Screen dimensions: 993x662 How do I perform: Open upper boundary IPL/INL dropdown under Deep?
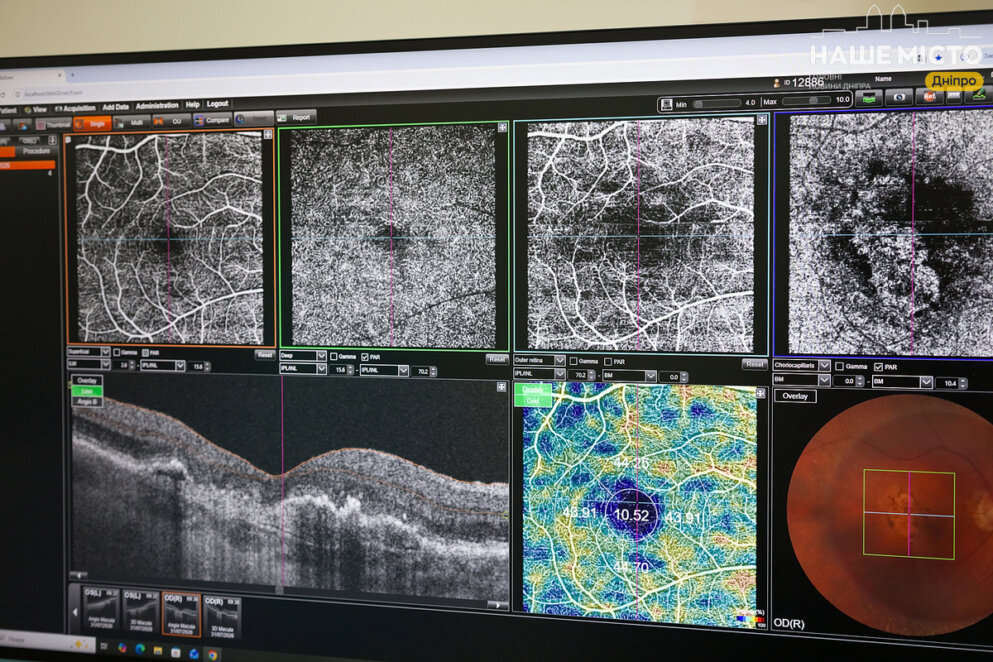click(303, 369)
